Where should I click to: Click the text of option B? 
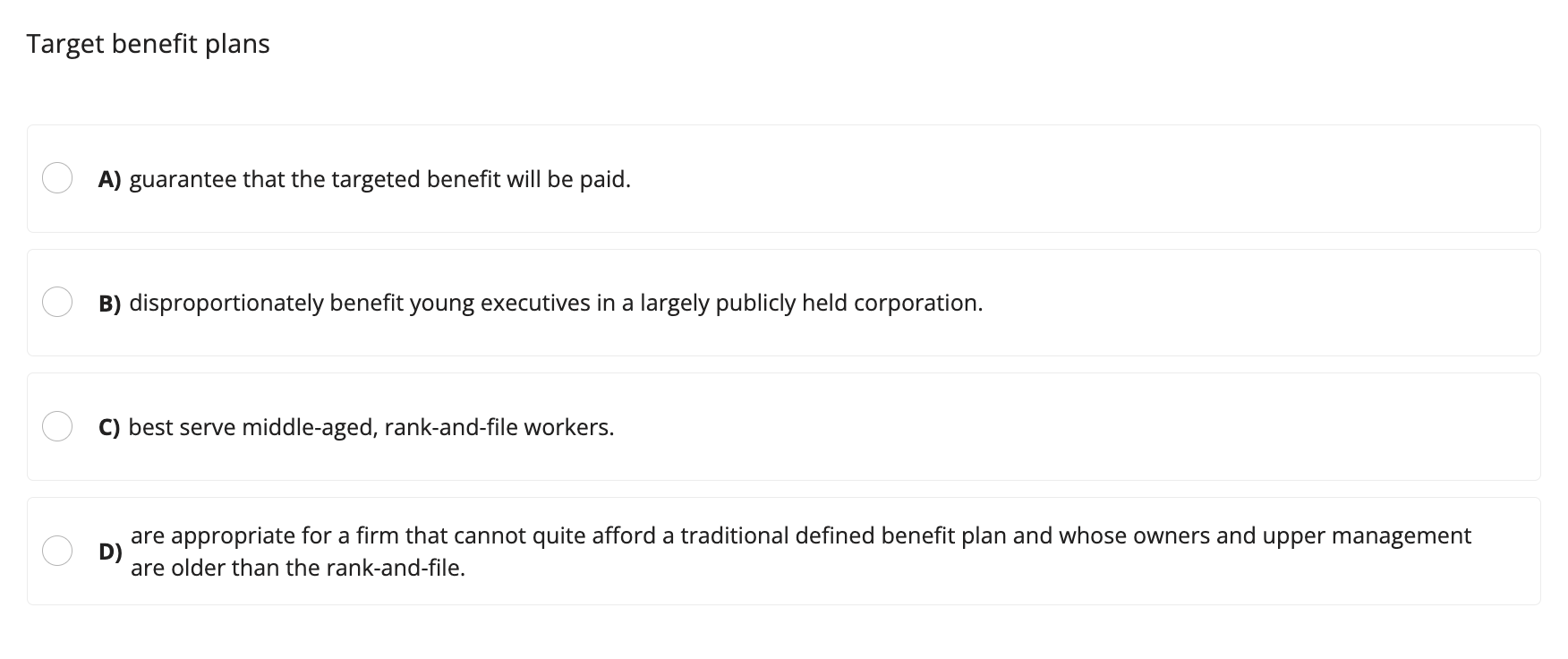pos(555,304)
